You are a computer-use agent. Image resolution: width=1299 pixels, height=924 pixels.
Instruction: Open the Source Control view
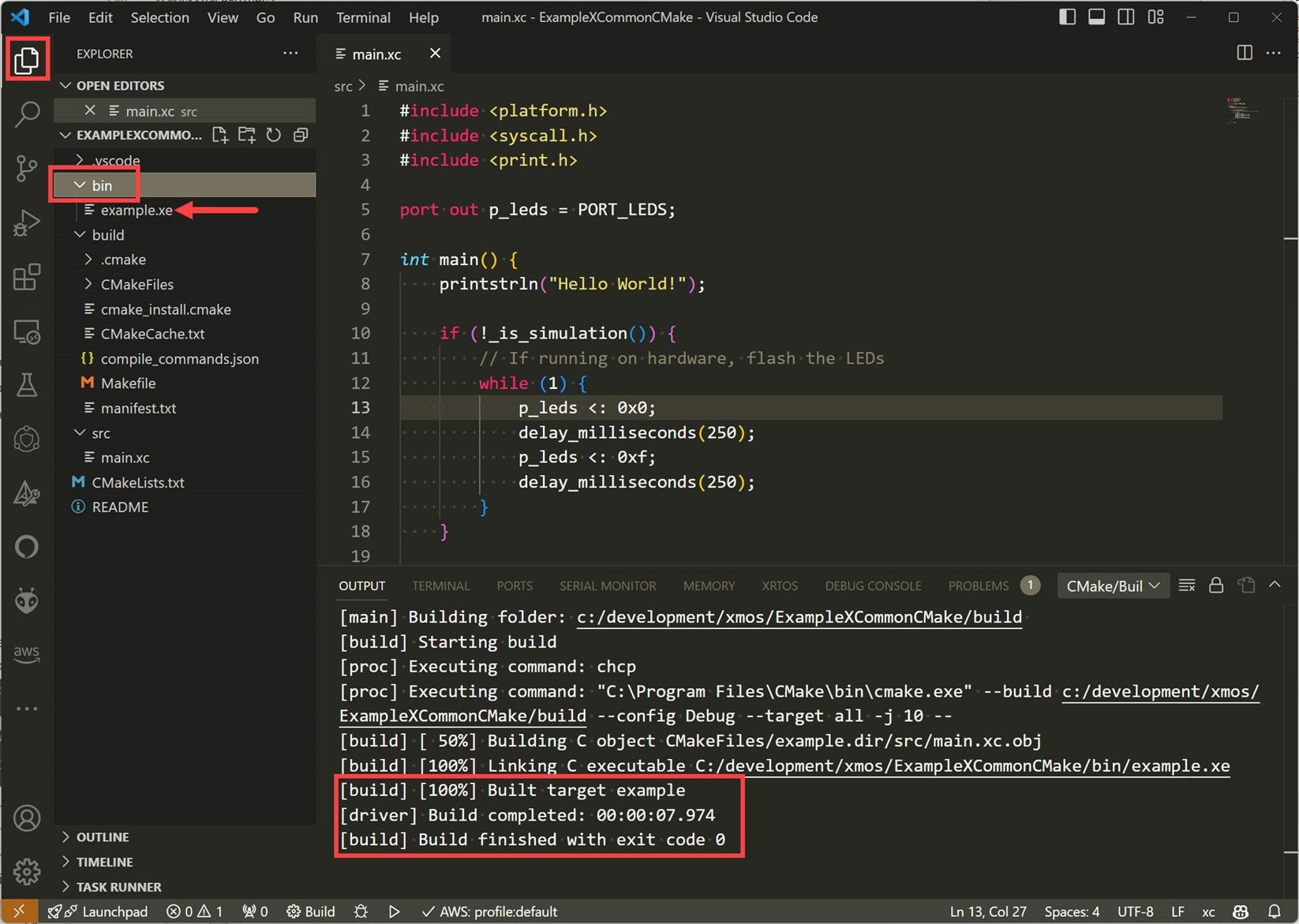27,168
